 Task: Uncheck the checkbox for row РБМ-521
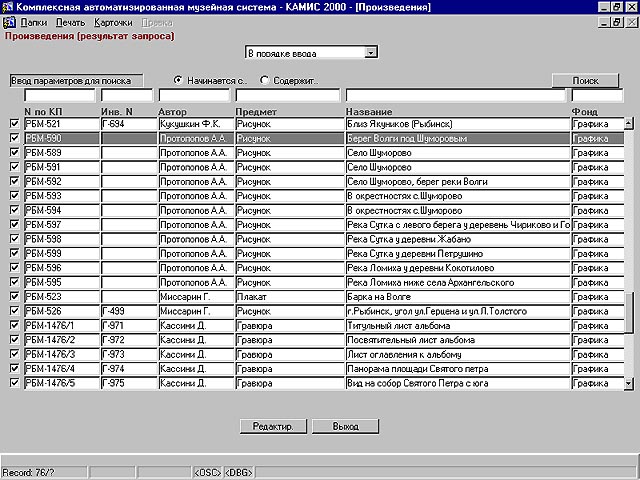[x=15, y=123]
